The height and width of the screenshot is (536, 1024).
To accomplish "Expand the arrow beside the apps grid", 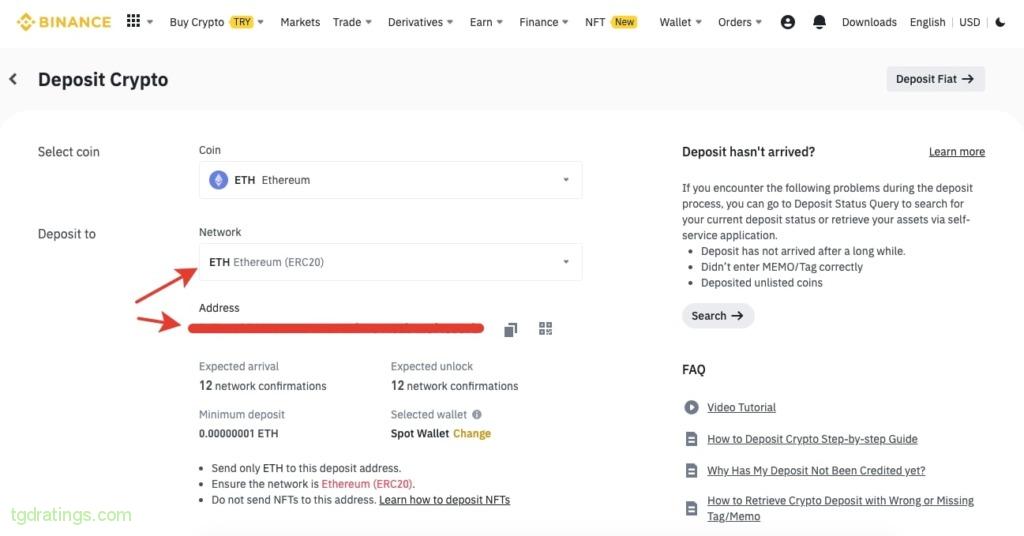I will click(150, 22).
